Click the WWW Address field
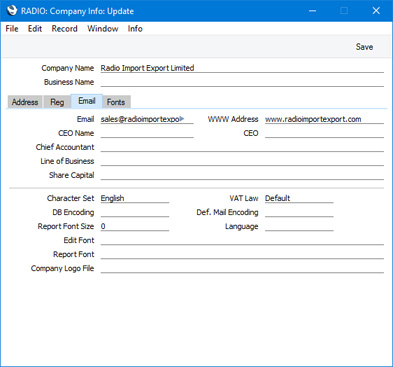393x367 pixels. pyautogui.click(x=324, y=119)
